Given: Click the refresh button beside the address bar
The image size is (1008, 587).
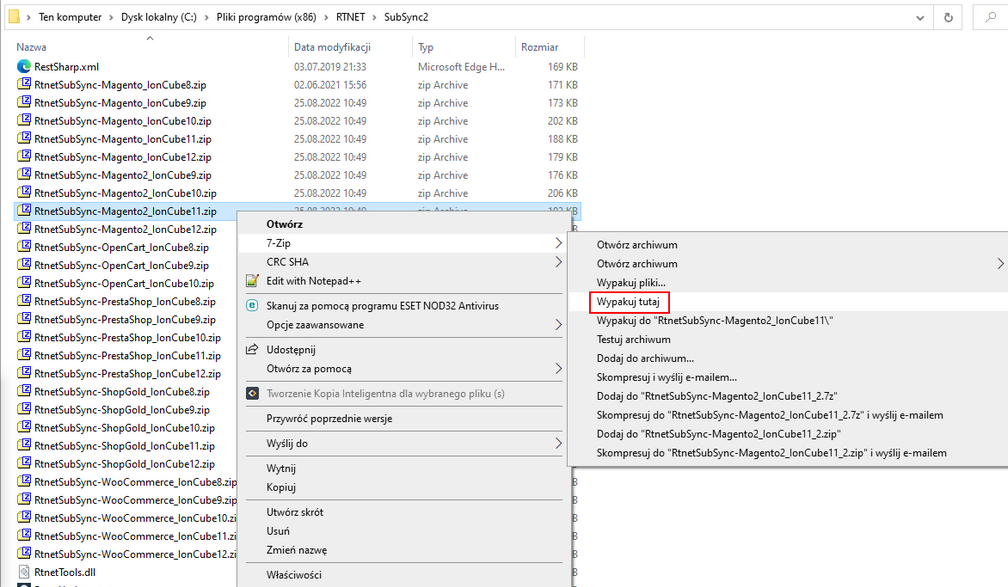Looking at the screenshot, I should pyautogui.click(x=948, y=17).
